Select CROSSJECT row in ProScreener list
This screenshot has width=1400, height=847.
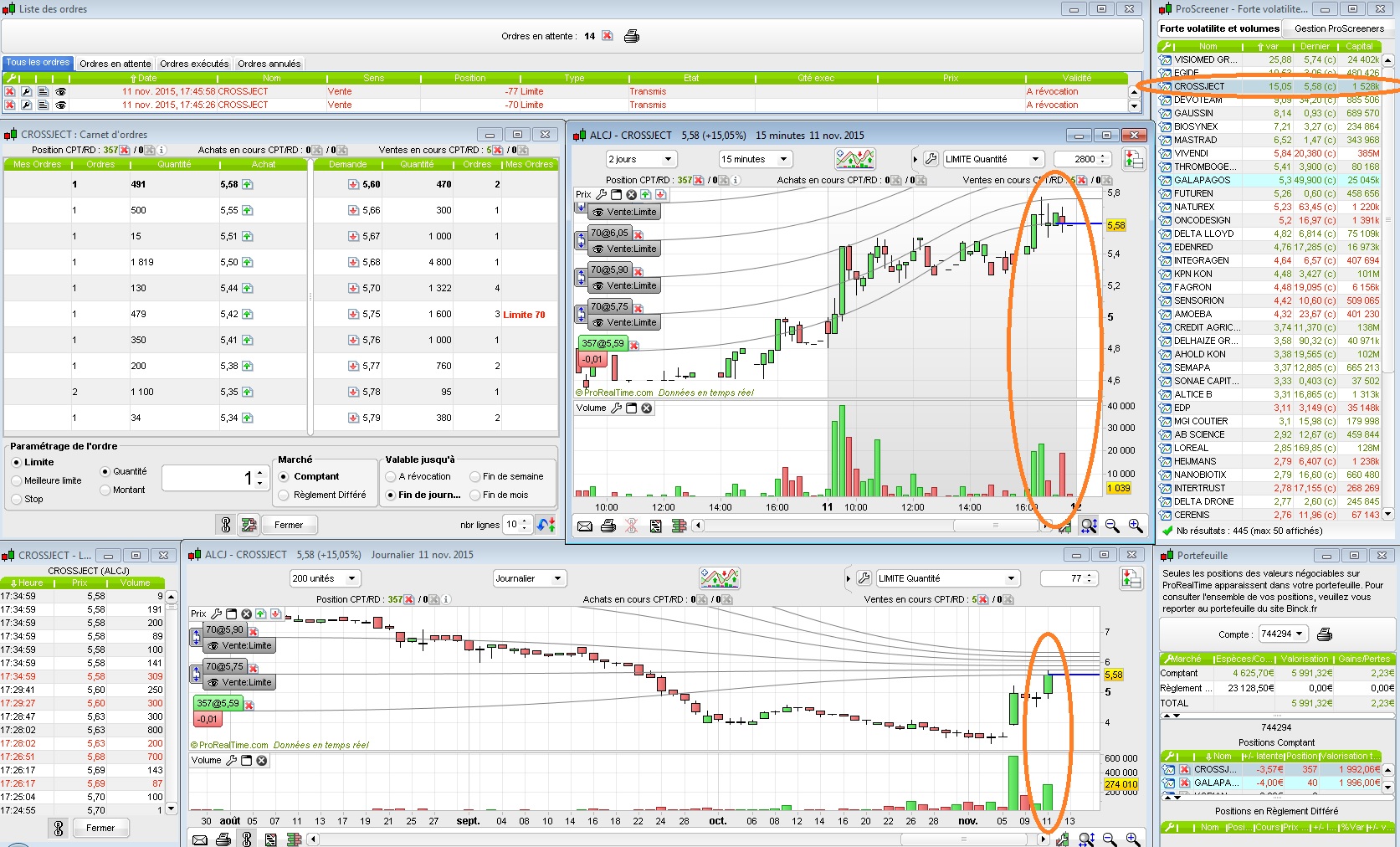click(1269, 86)
